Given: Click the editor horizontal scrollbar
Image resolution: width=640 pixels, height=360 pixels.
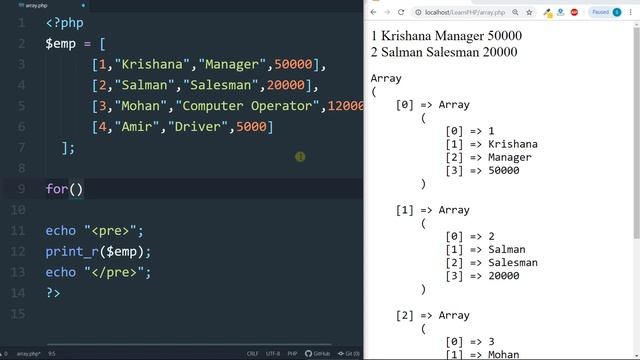Looking at the screenshot, I should [189, 345].
